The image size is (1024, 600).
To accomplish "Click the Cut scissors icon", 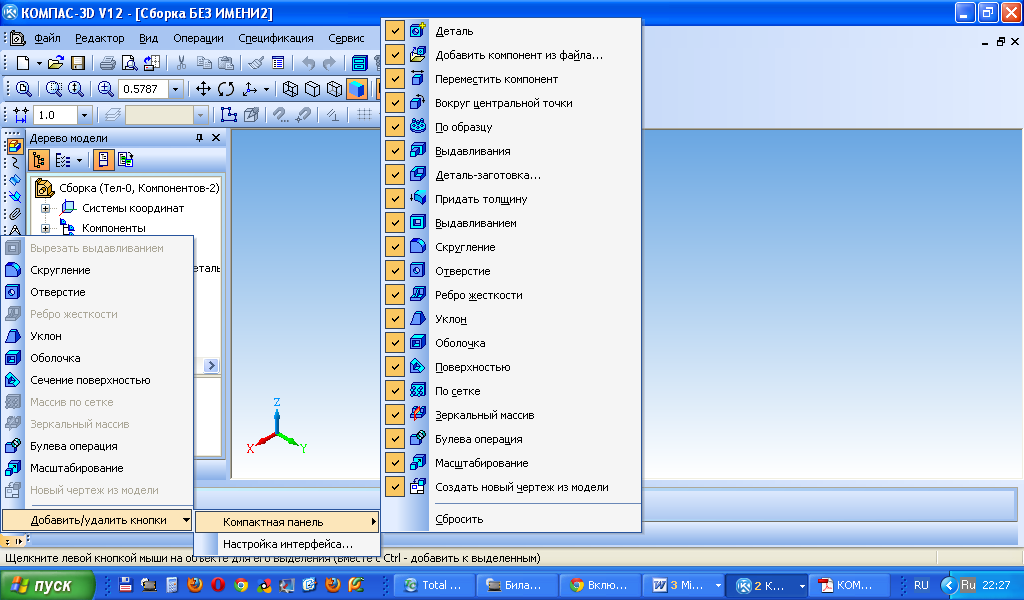I will click(x=182, y=63).
